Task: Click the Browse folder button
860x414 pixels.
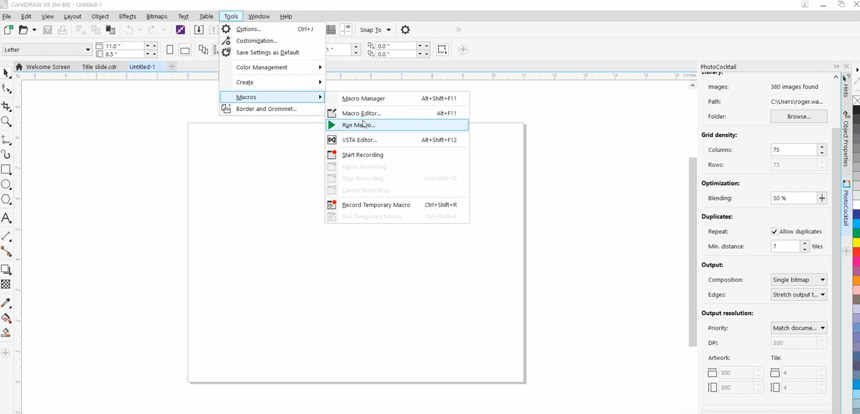Action: [799, 116]
